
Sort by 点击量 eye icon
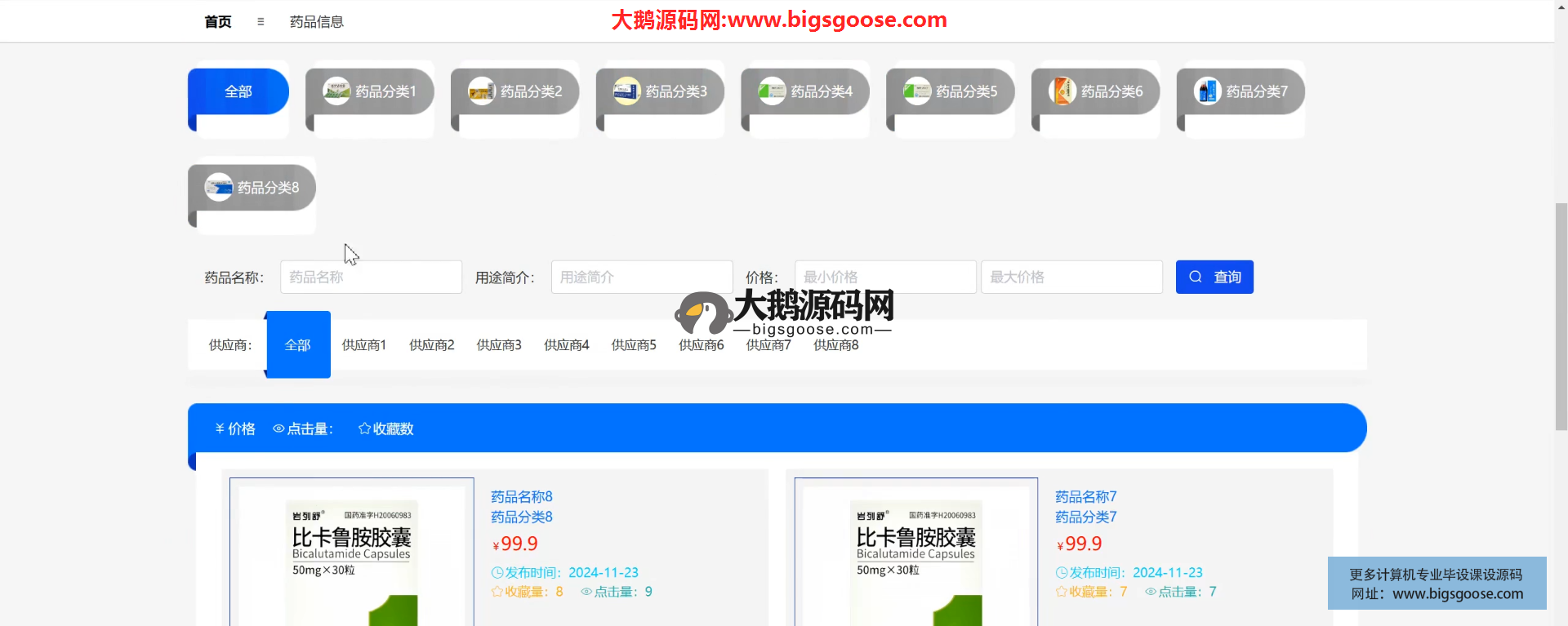pyautogui.click(x=278, y=428)
